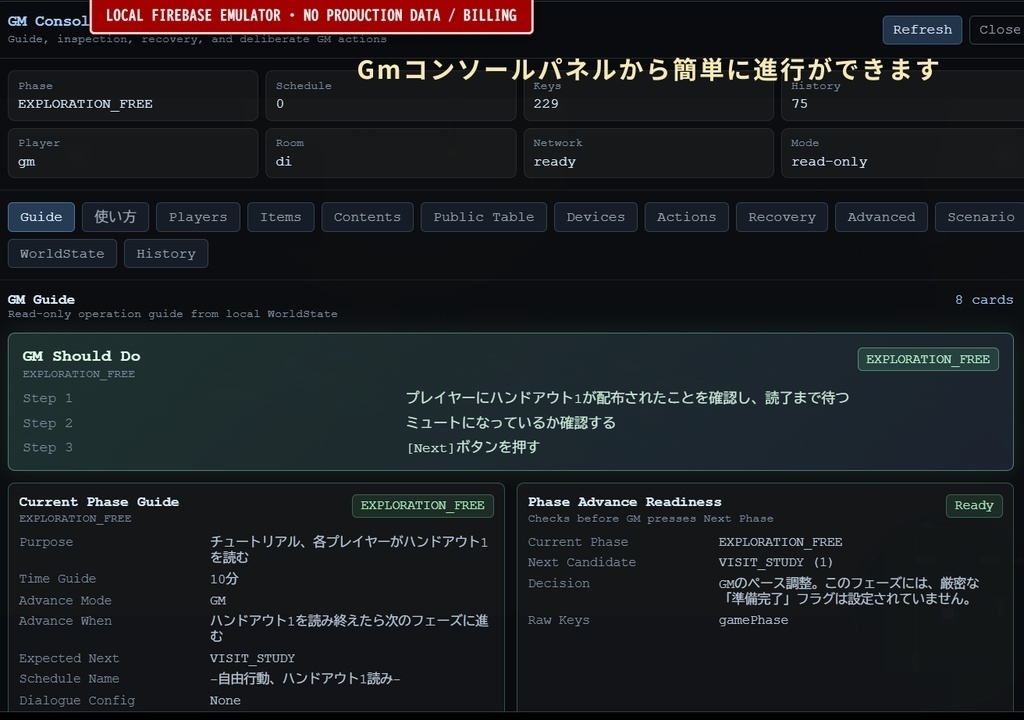
Task: Click the Dialogue Config value None
Action: tap(225, 700)
